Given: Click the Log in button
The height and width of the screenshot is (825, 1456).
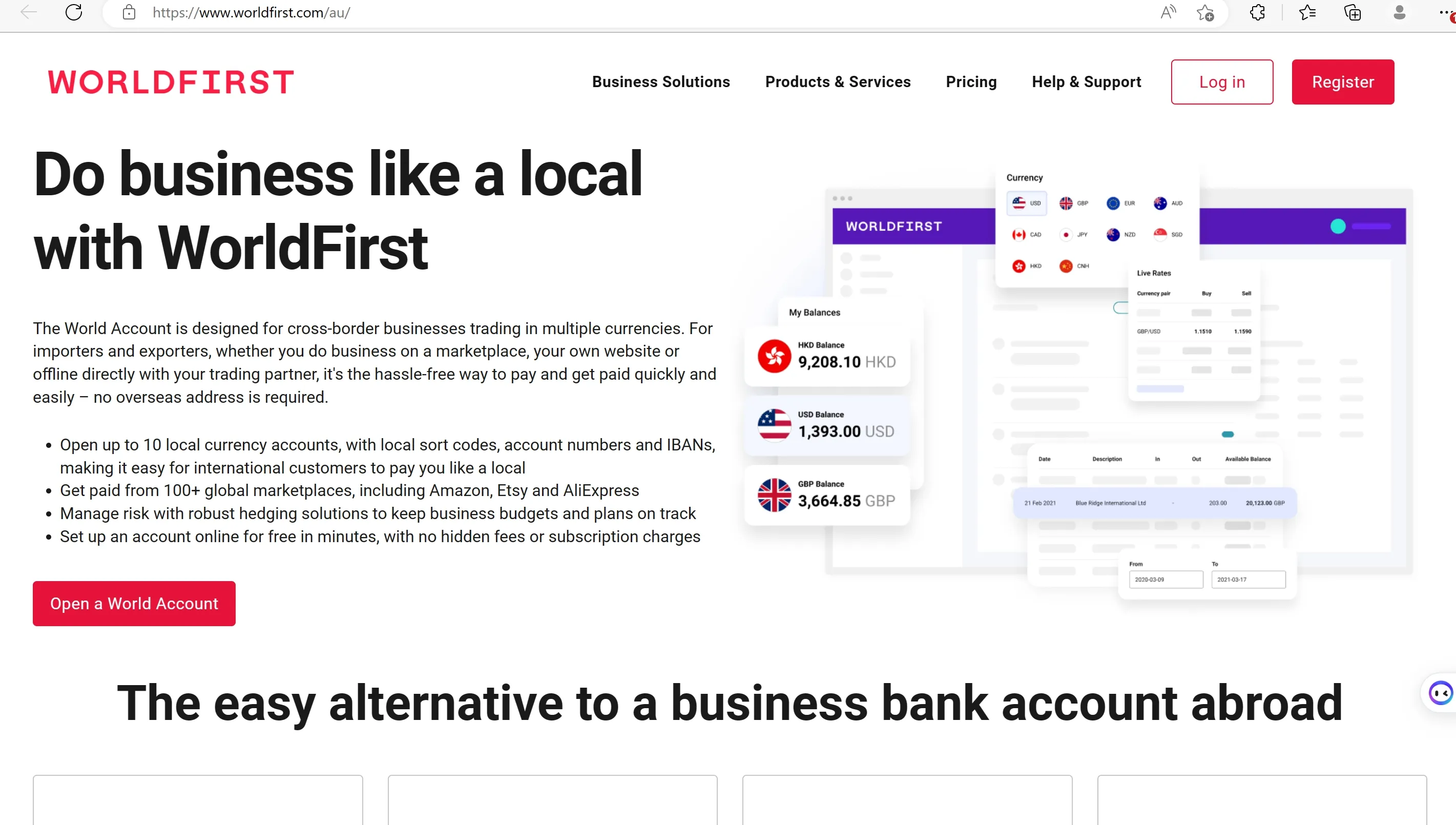Looking at the screenshot, I should point(1222,81).
